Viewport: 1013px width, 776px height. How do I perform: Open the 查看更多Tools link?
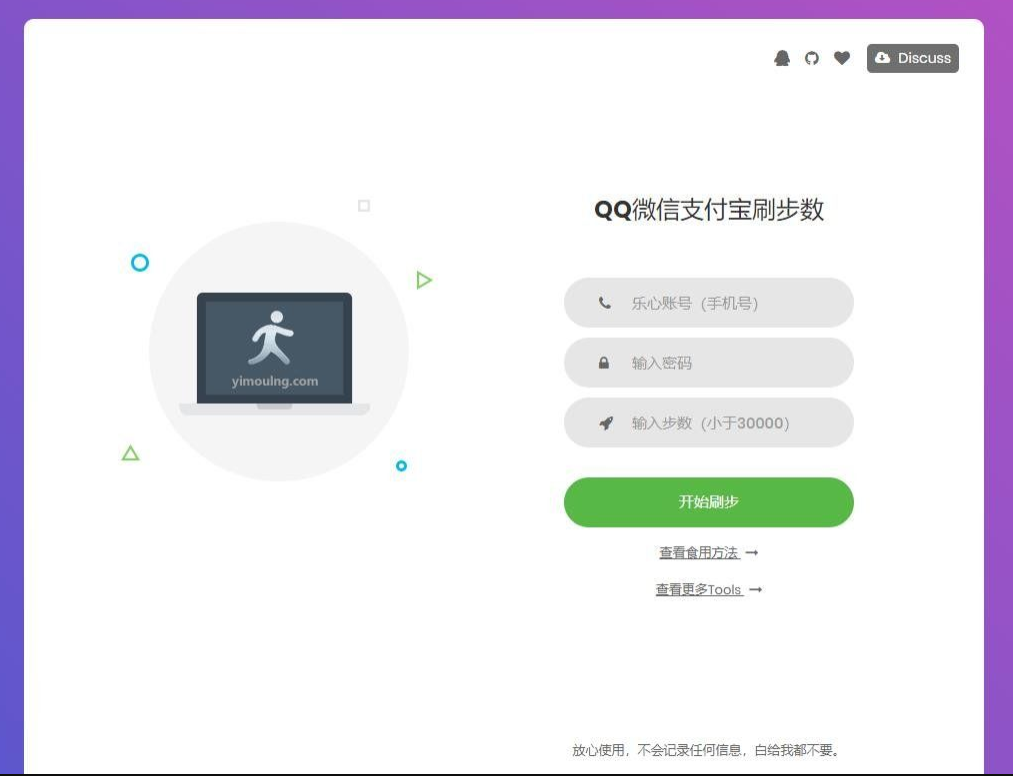700,589
